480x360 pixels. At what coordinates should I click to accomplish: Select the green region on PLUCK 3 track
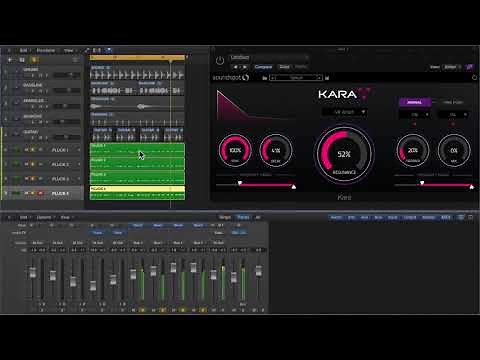(x=137, y=178)
